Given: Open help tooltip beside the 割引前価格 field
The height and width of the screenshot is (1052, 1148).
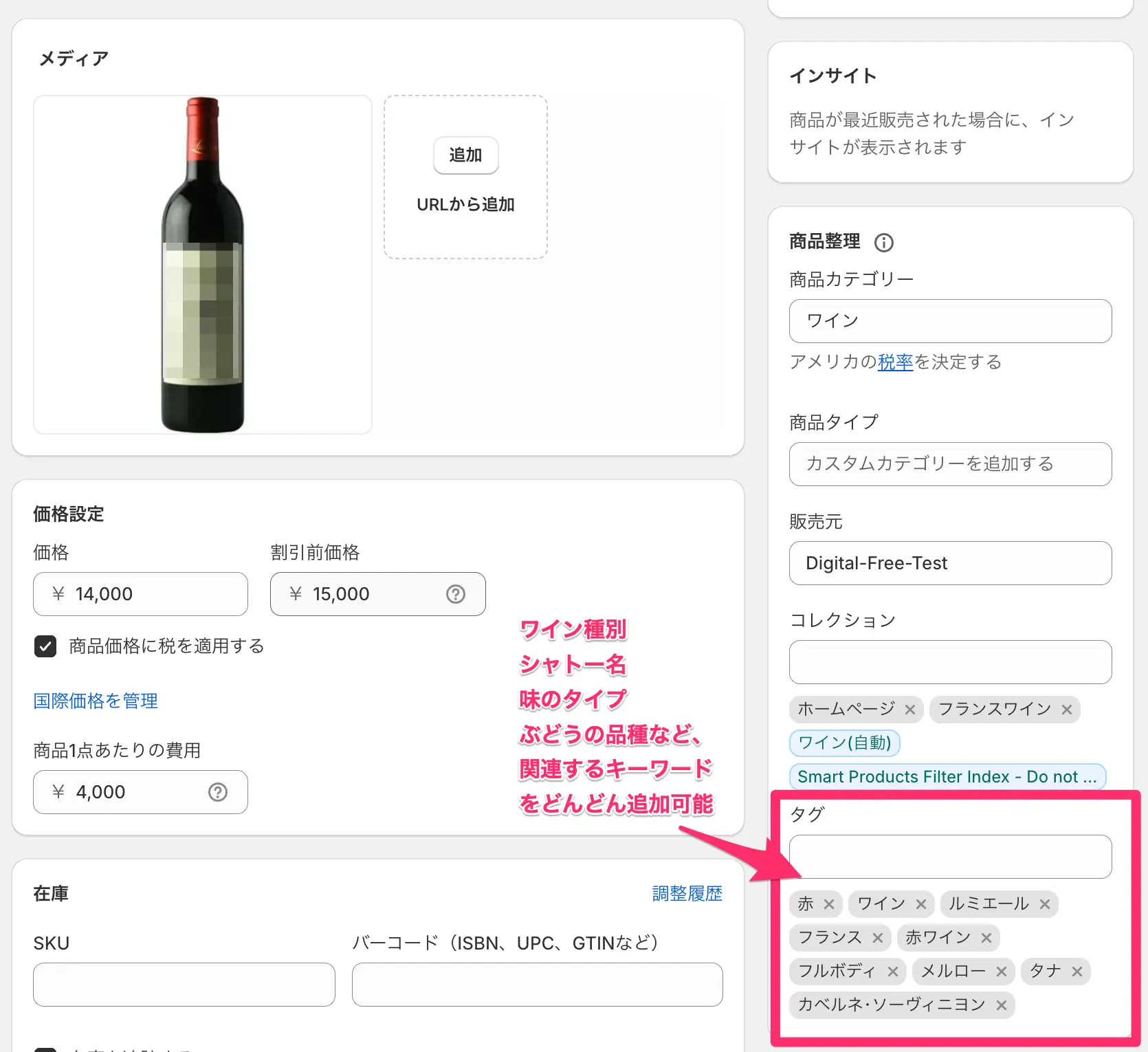Looking at the screenshot, I should tap(455, 593).
